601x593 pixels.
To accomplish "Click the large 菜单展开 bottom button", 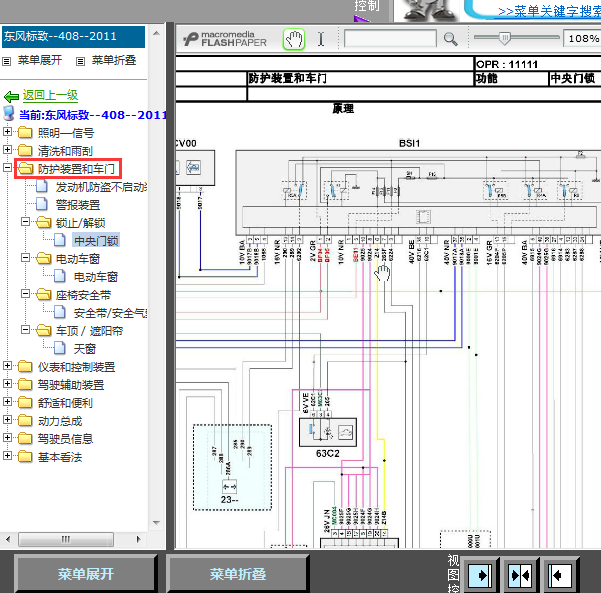I will click(x=85, y=574).
